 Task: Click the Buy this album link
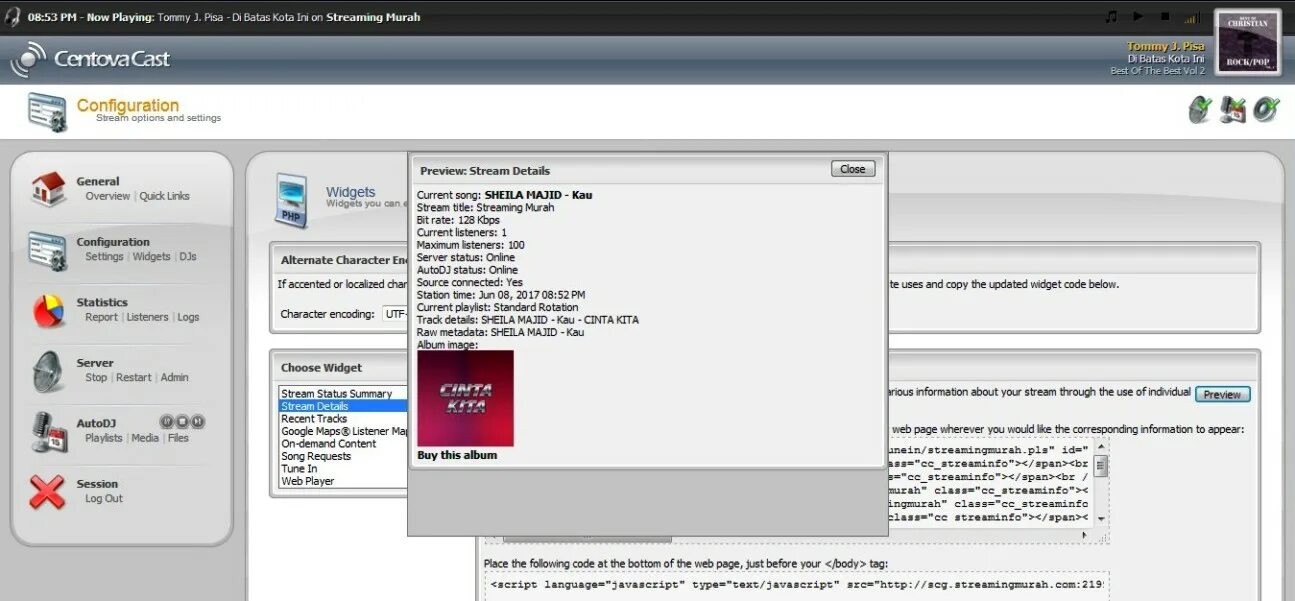coord(457,455)
